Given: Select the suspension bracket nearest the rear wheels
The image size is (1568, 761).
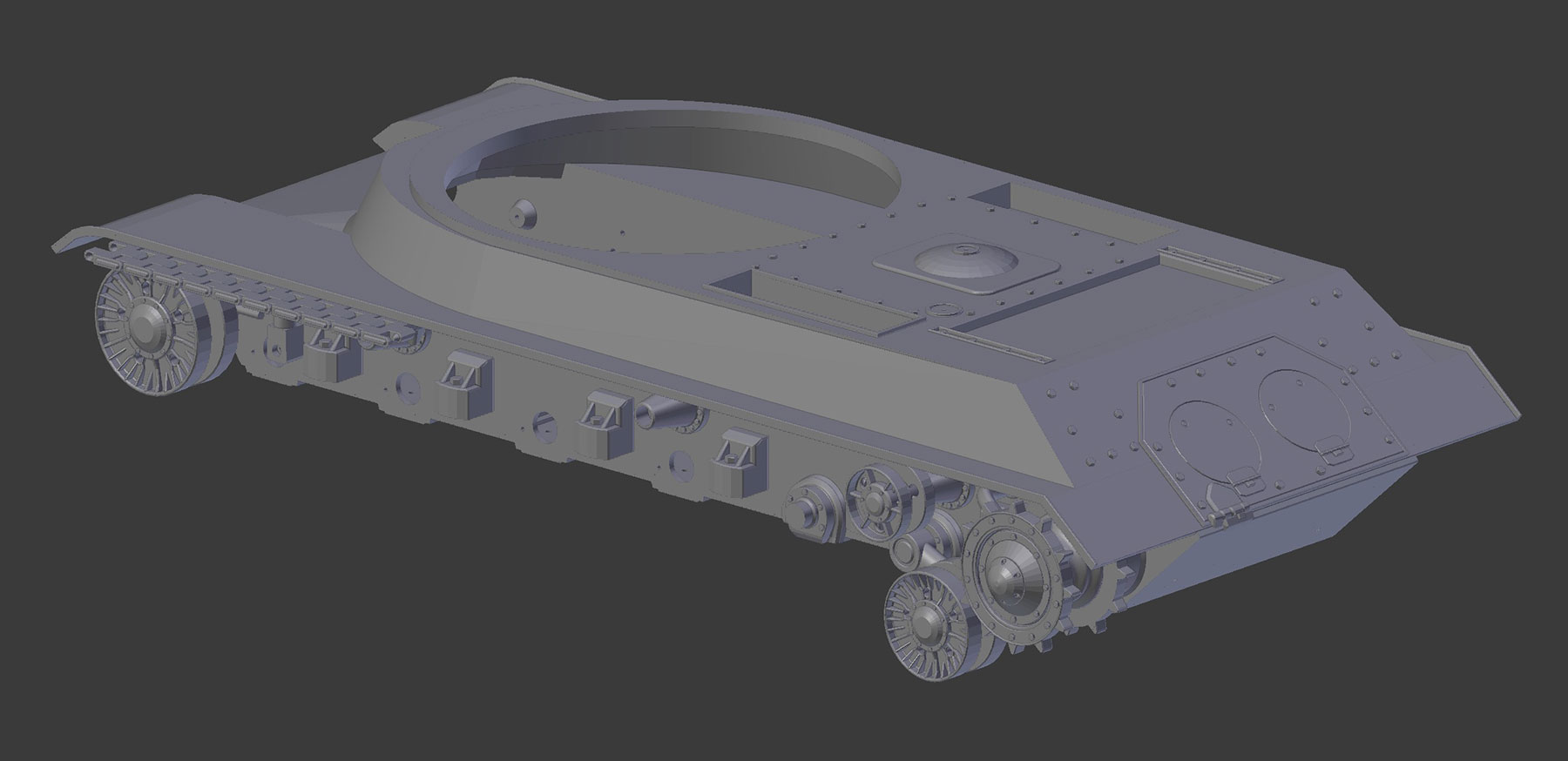Looking at the screenshot, I should click(x=739, y=460).
